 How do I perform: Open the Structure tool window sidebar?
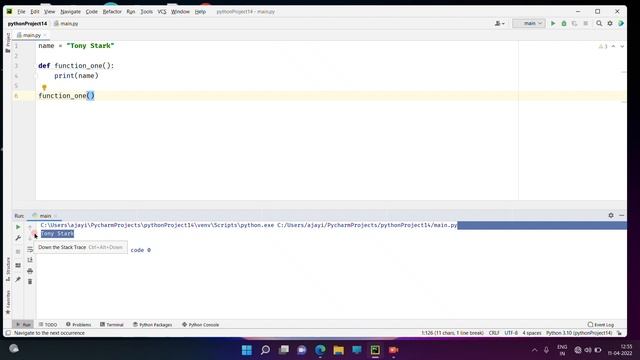[x=8, y=269]
